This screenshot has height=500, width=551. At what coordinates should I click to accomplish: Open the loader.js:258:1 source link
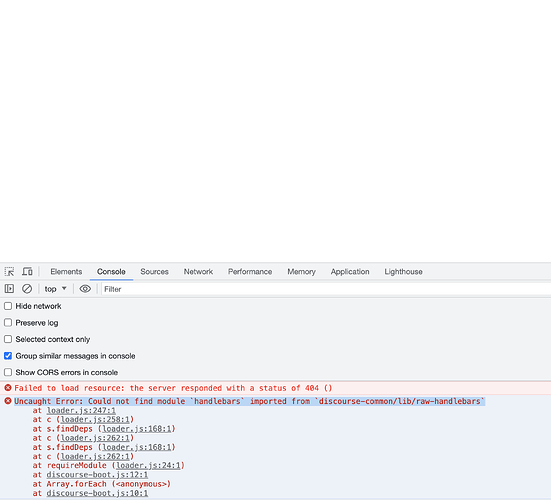[x=95, y=420]
